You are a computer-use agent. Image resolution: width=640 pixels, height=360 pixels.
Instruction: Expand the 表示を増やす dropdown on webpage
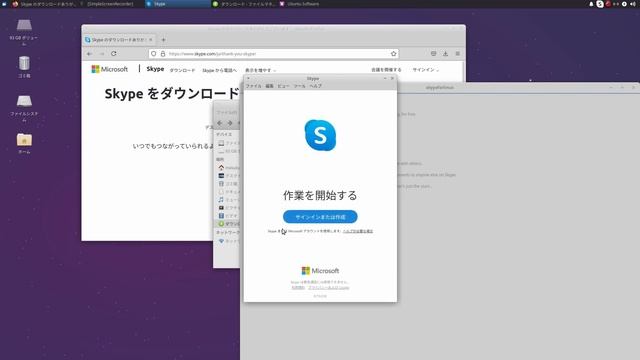click(x=260, y=70)
